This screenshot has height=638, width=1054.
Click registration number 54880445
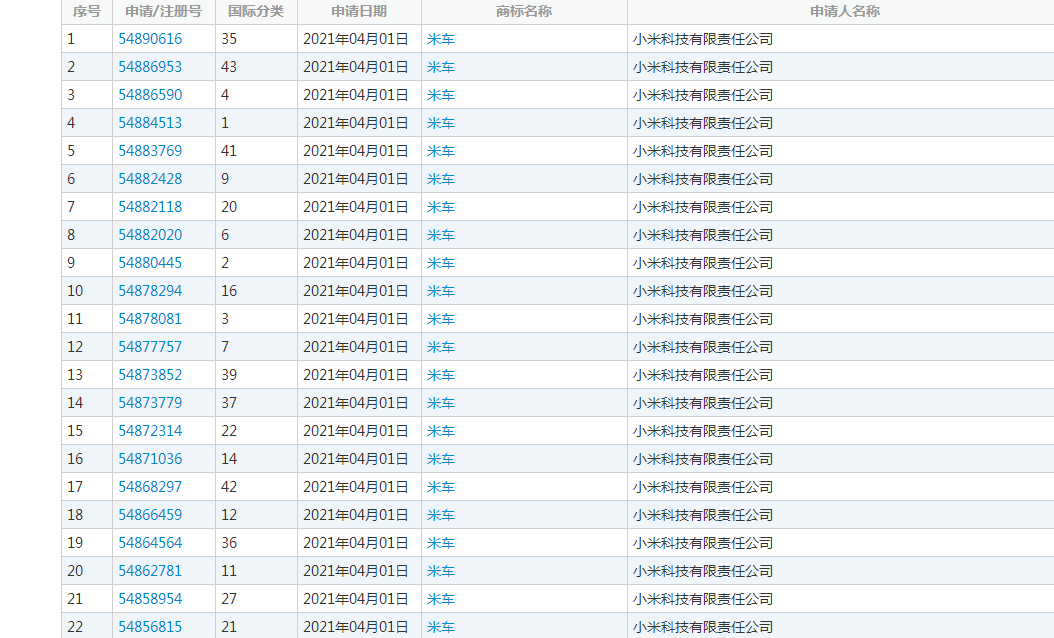(150, 263)
